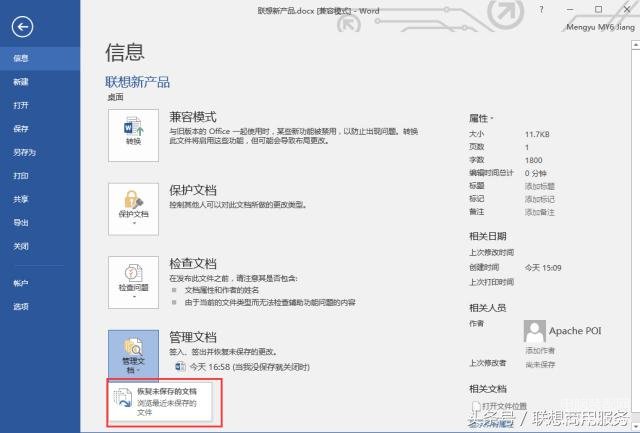Click 保存 in the sidebar
This screenshot has width=640, height=433.
point(40,129)
